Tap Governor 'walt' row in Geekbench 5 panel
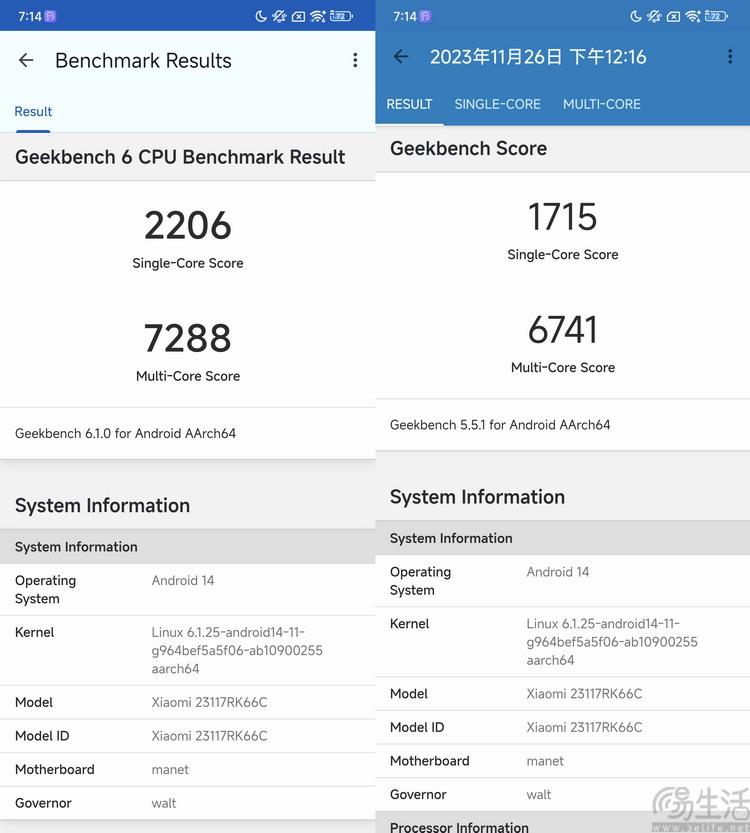The width and height of the screenshot is (750, 833). point(562,794)
